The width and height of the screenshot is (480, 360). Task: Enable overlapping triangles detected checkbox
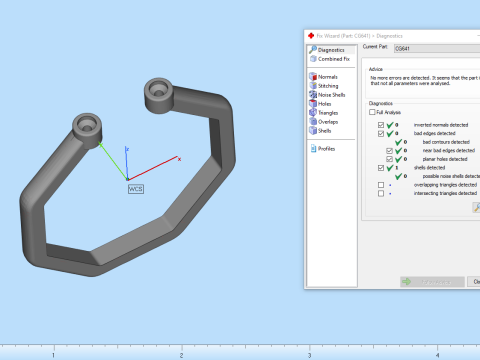coord(381,185)
